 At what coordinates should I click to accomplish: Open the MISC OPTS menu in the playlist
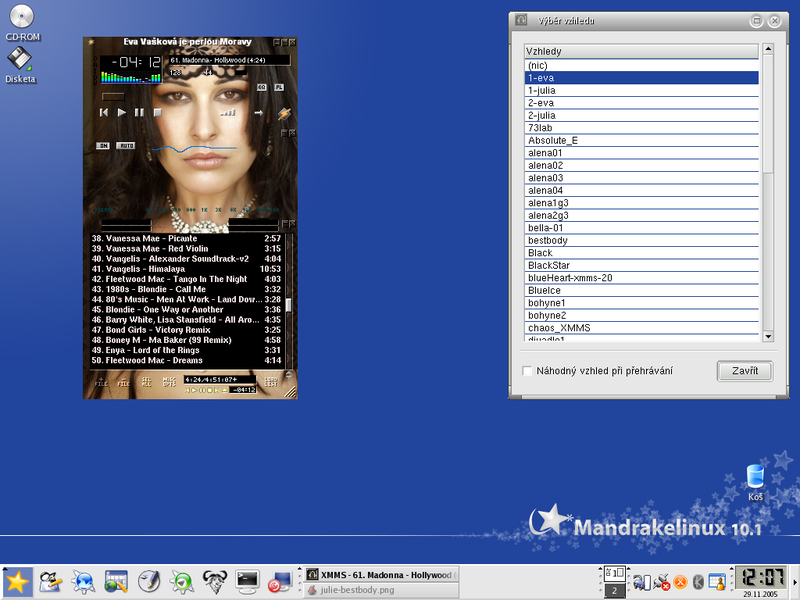(x=169, y=382)
